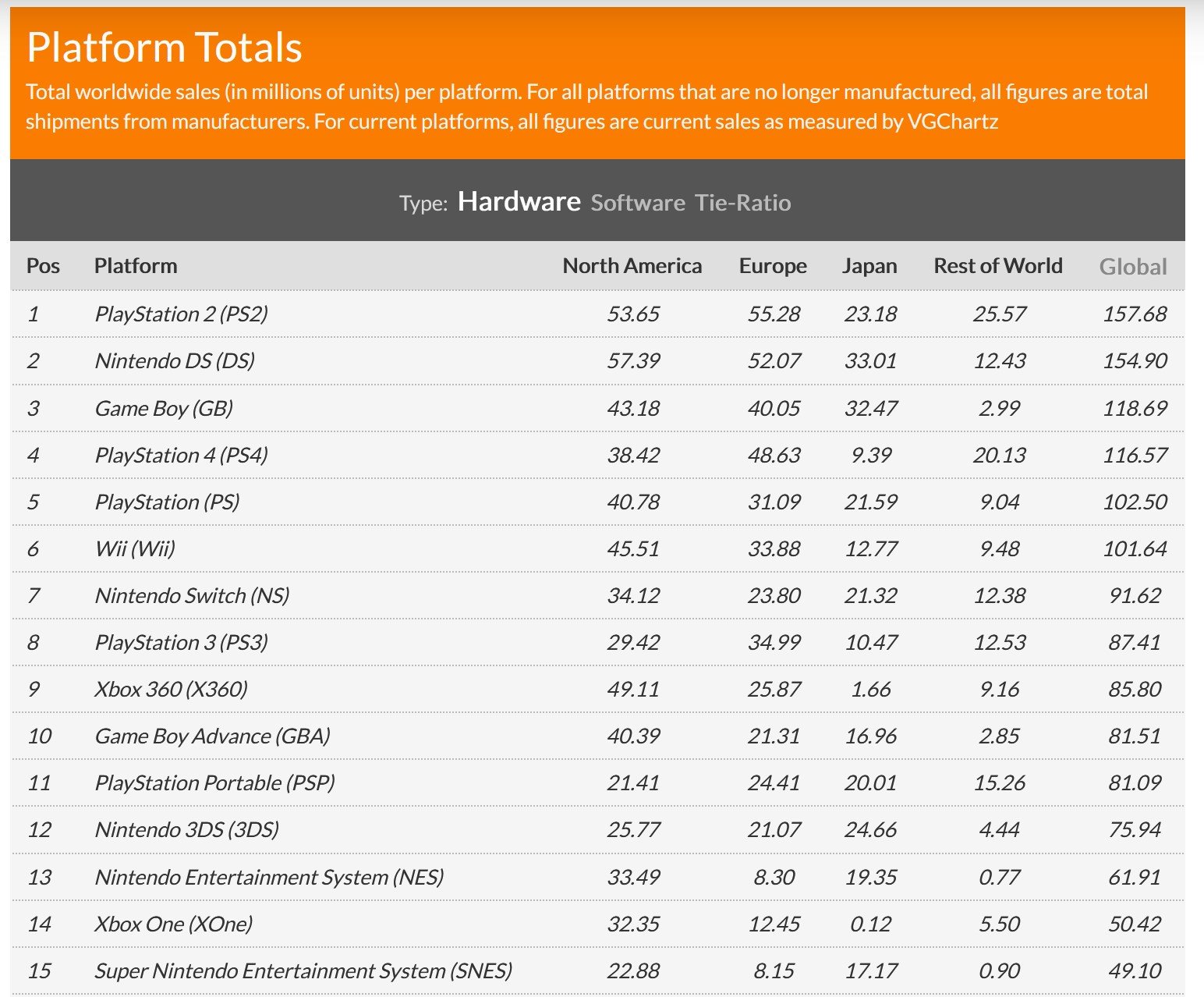Viewport: 1204px width, 997px height.
Task: Sort by the North America column header
Action: tap(632, 266)
